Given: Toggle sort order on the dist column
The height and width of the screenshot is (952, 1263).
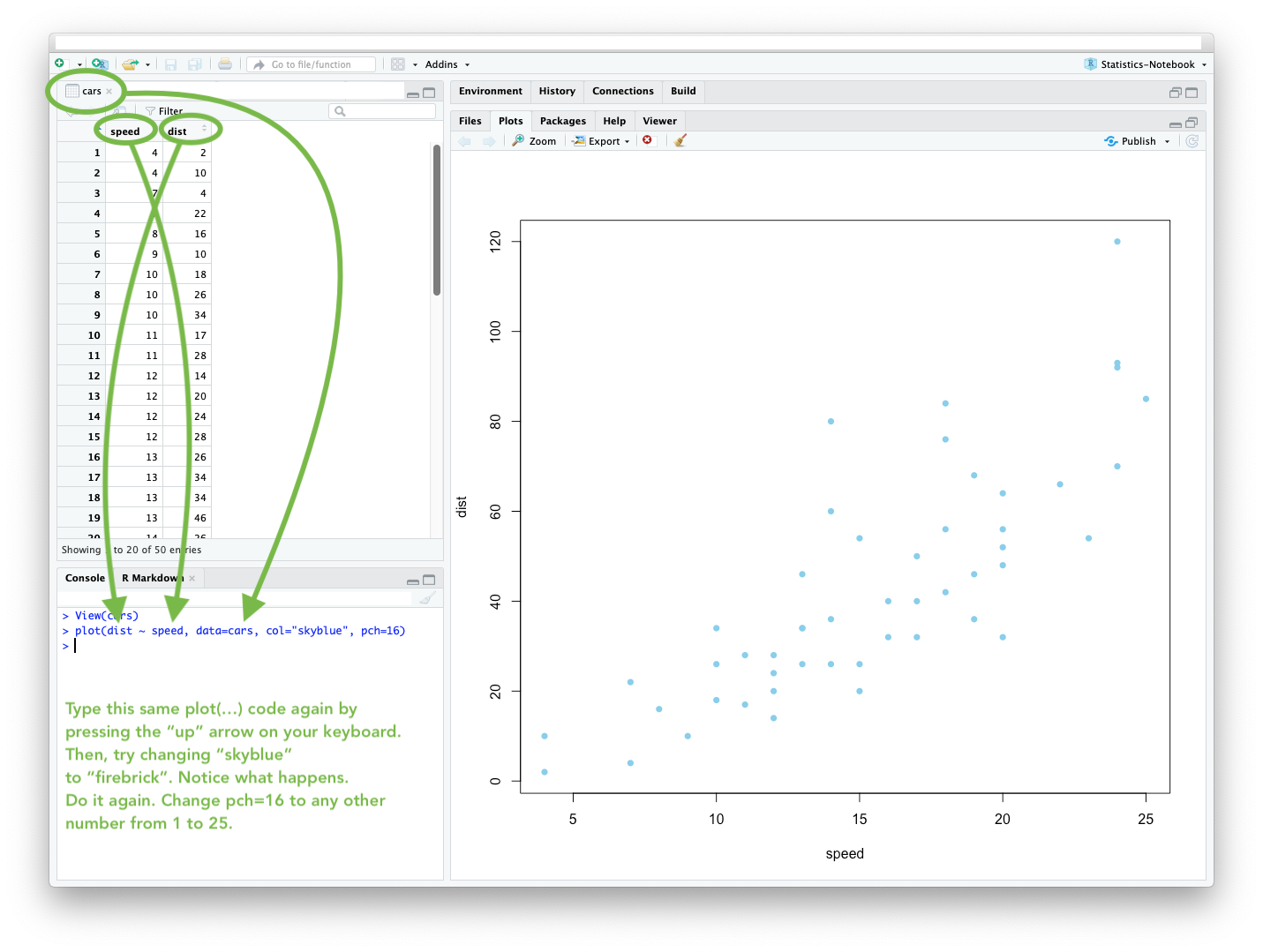Looking at the screenshot, I should 204,130.
